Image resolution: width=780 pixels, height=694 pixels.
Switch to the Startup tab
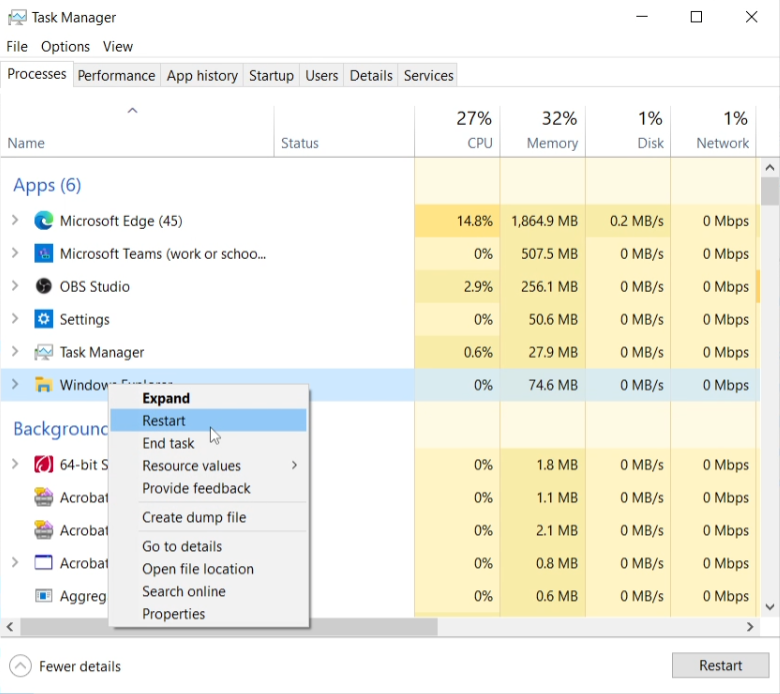tap(271, 76)
